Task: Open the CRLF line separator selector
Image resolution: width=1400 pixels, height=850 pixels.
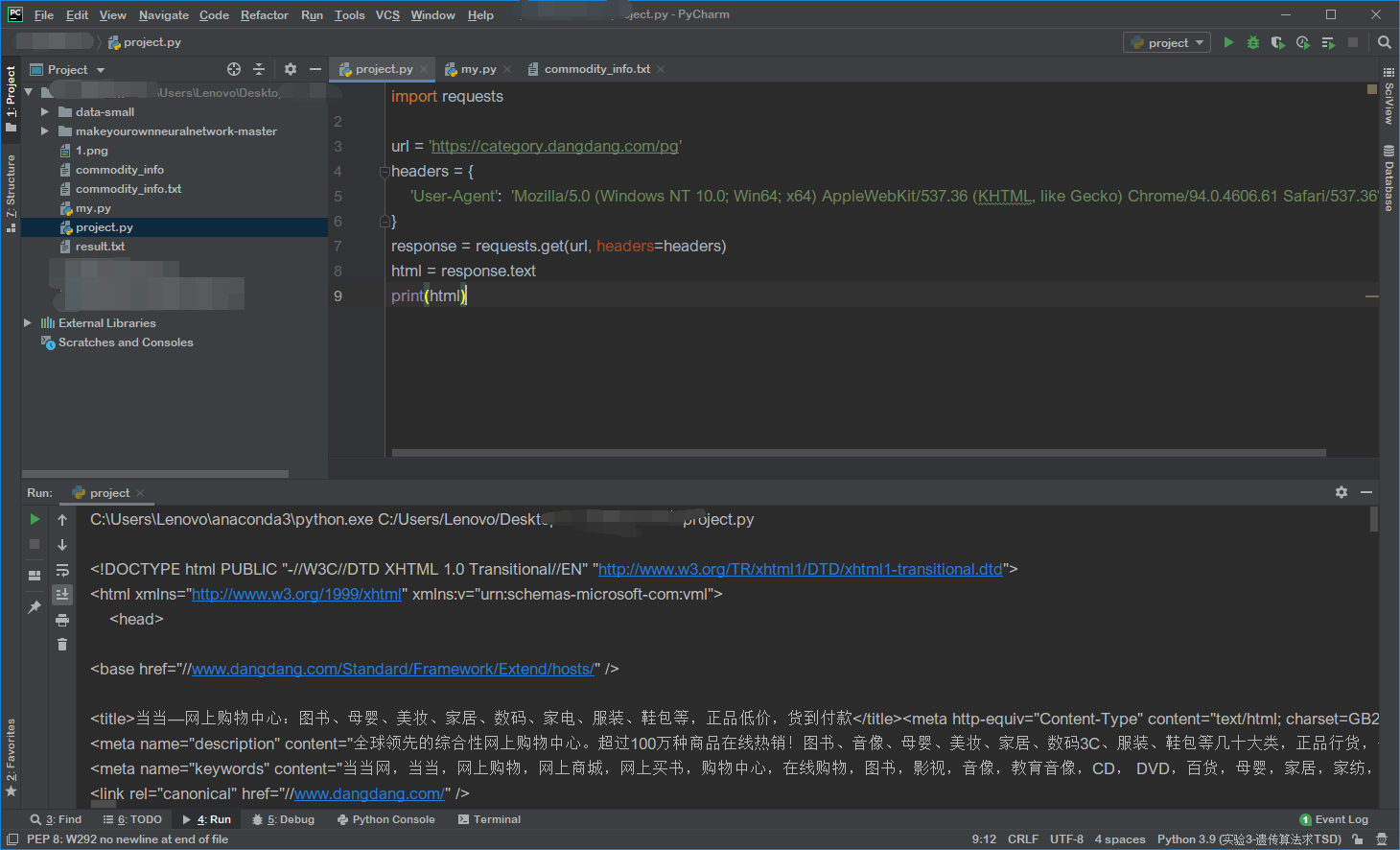Action: (x=1023, y=839)
